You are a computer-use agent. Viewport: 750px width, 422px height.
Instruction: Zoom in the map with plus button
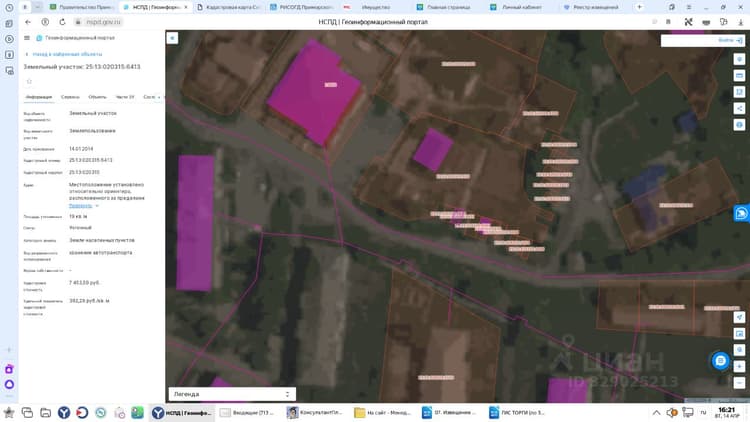click(739, 366)
